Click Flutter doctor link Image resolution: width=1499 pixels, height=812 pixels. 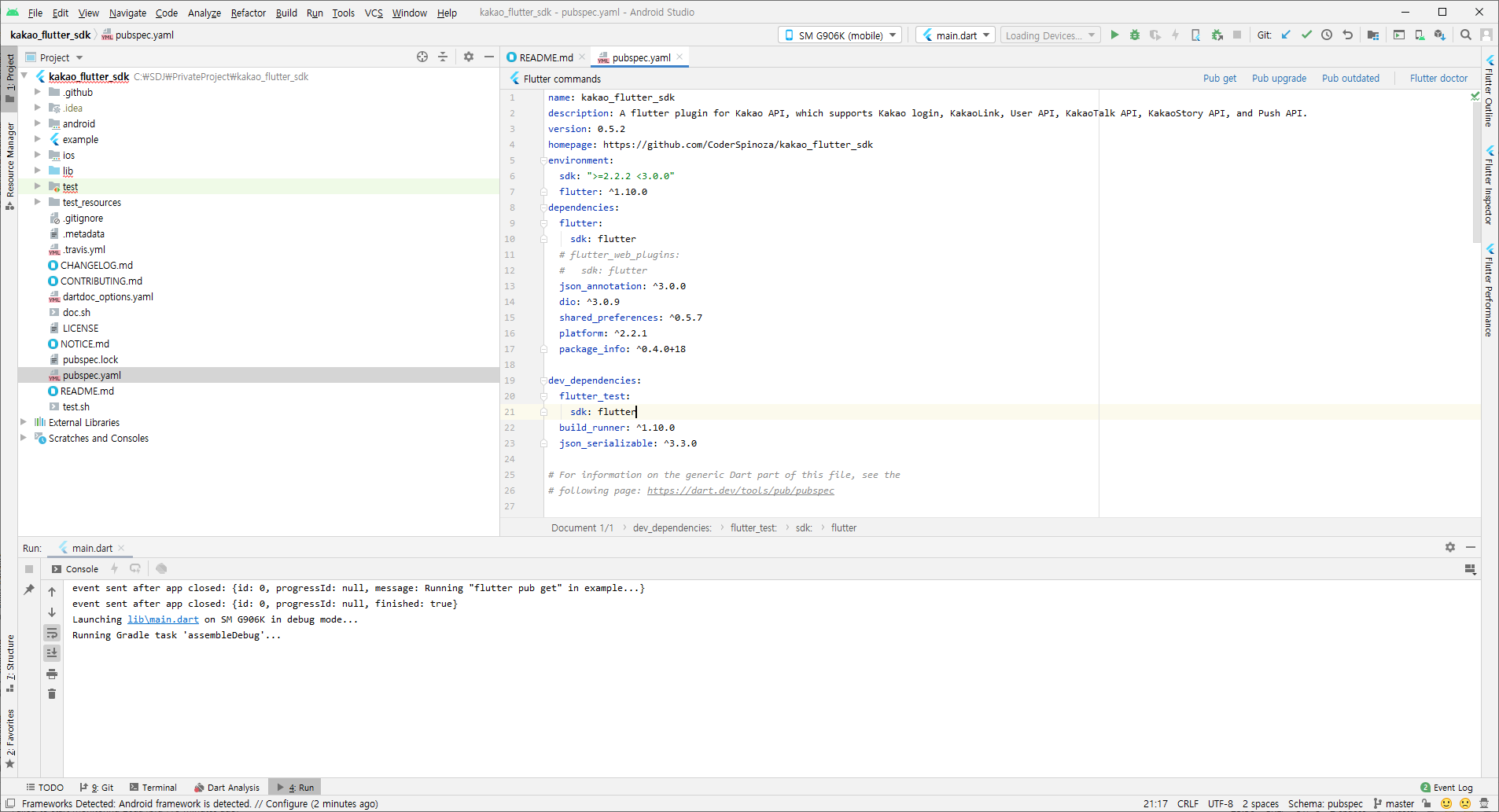tap(1438, 79)
